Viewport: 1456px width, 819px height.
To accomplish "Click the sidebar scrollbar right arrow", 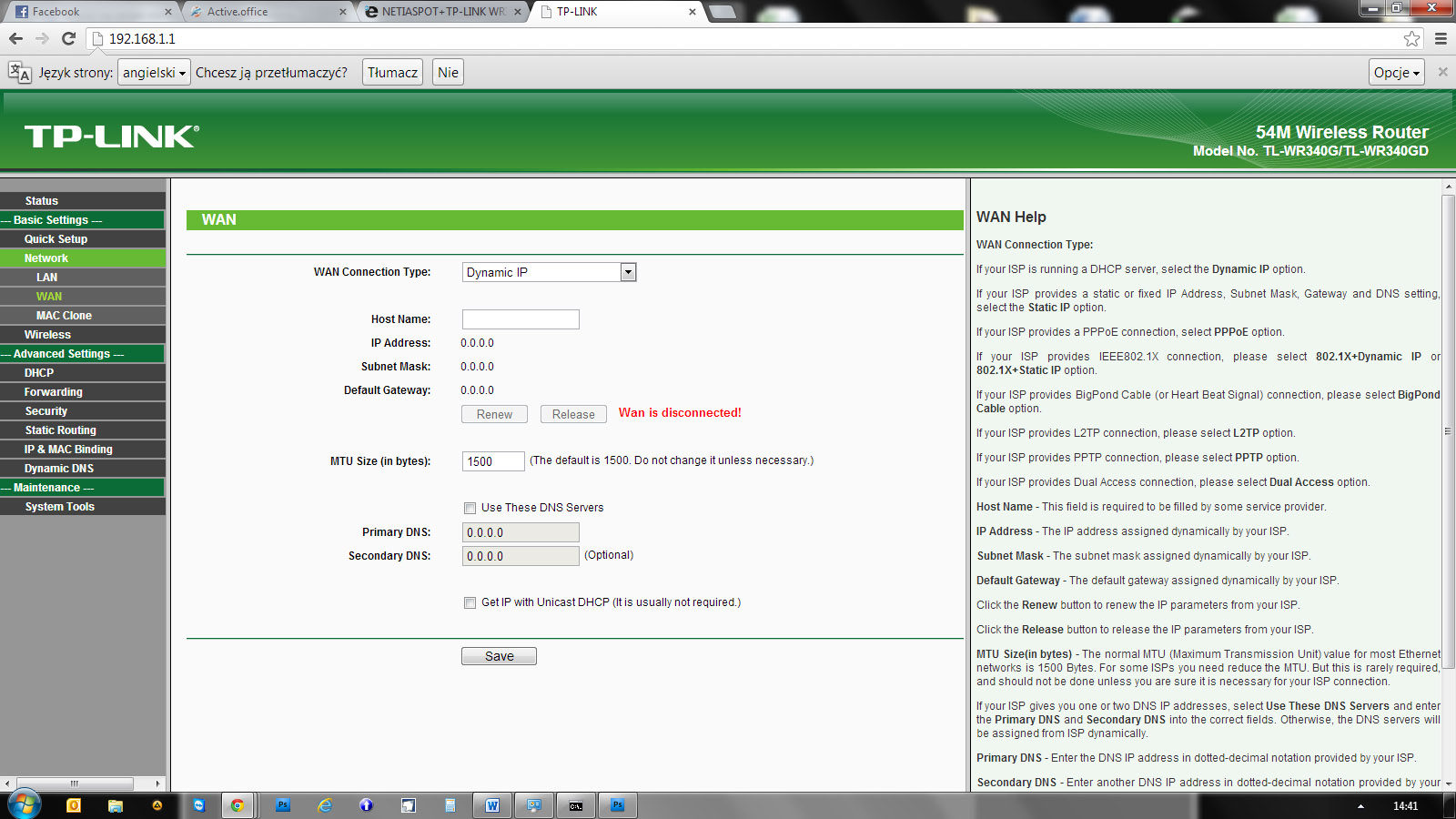I will (x=158, y=784).
